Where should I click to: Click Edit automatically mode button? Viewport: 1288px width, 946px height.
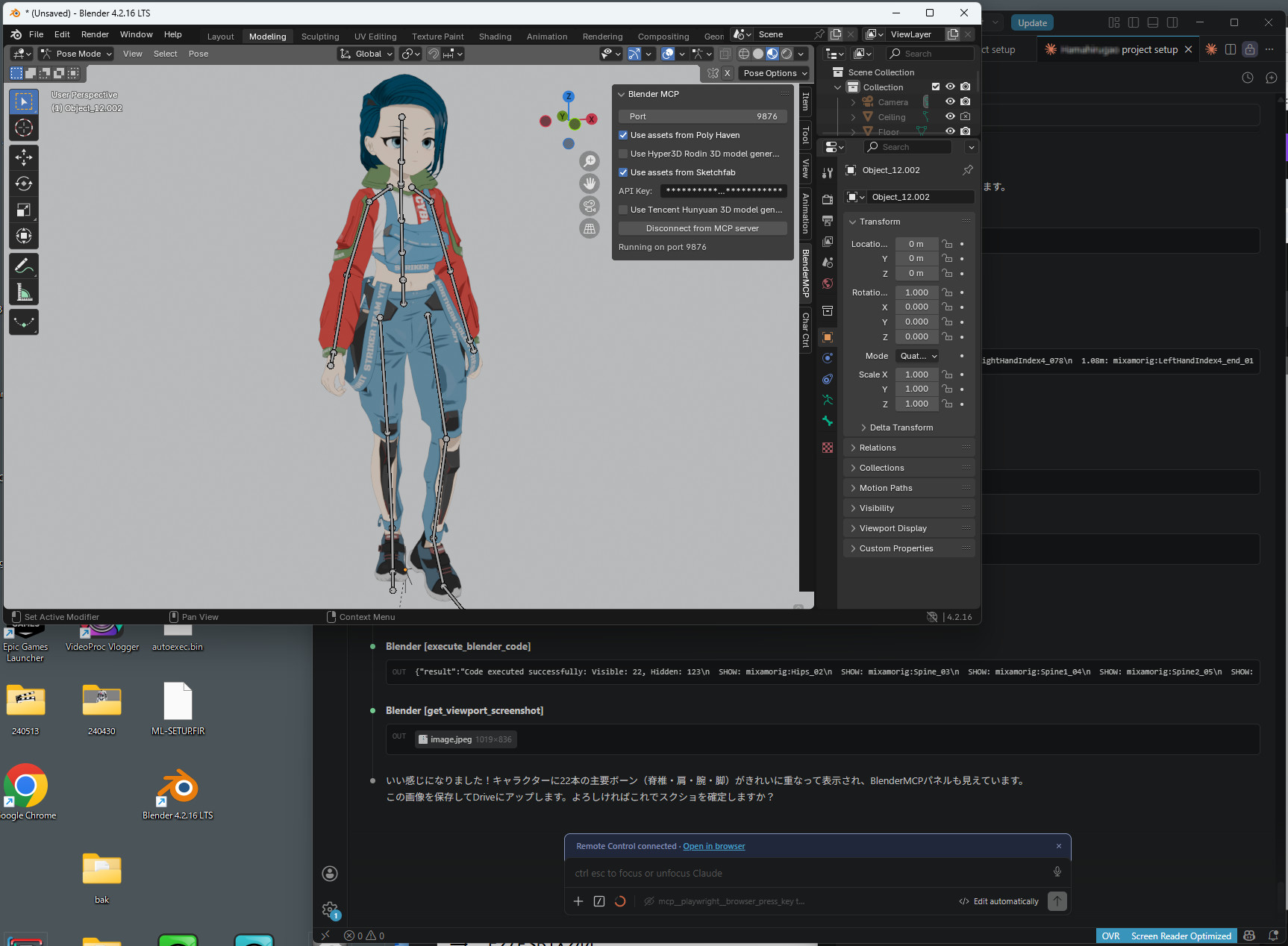tap(998, 901)
